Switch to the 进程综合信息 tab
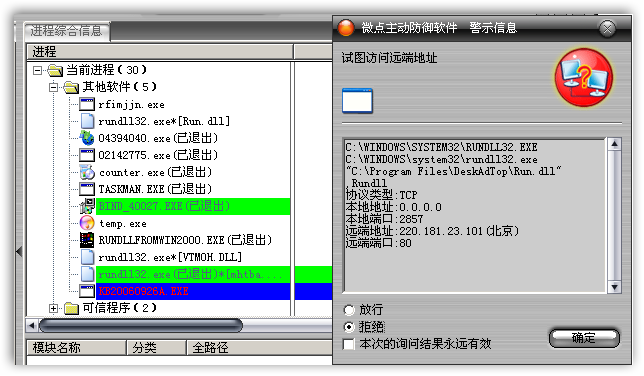 pyautogui.click(x=66, y=31)
